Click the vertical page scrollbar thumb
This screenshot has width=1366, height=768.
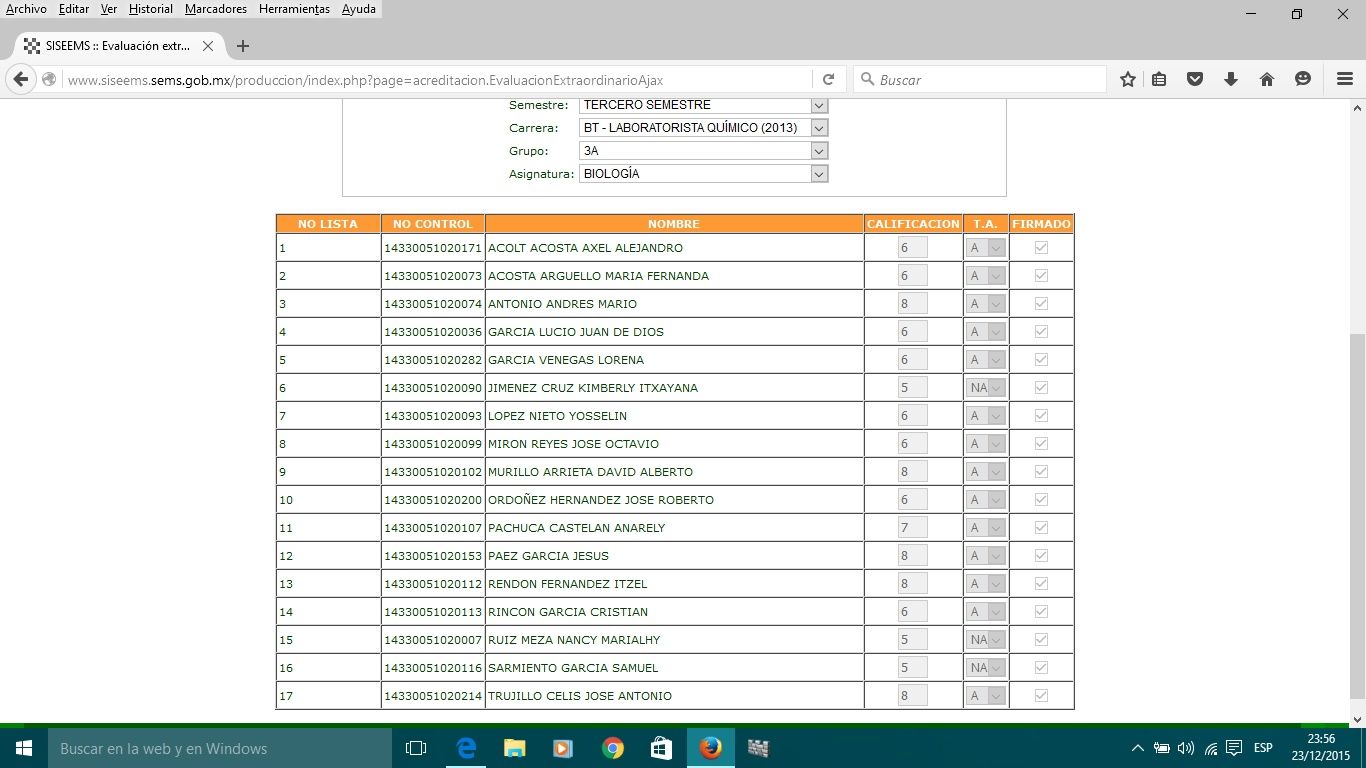coord(1357,516)
